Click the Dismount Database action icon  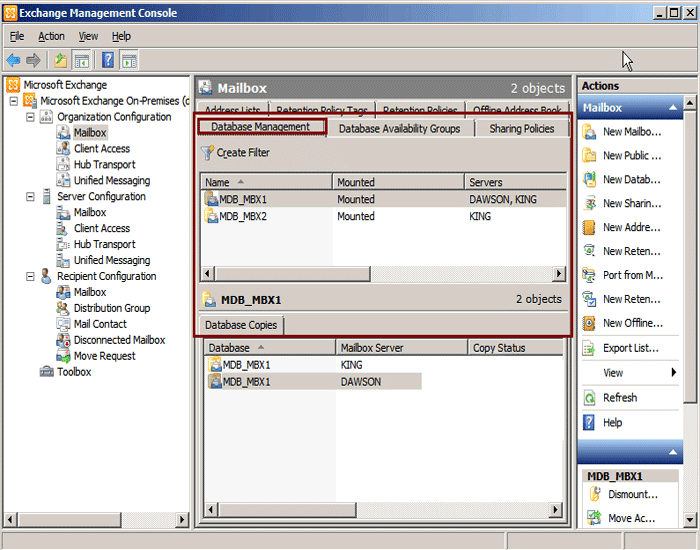tap(595, 494)
